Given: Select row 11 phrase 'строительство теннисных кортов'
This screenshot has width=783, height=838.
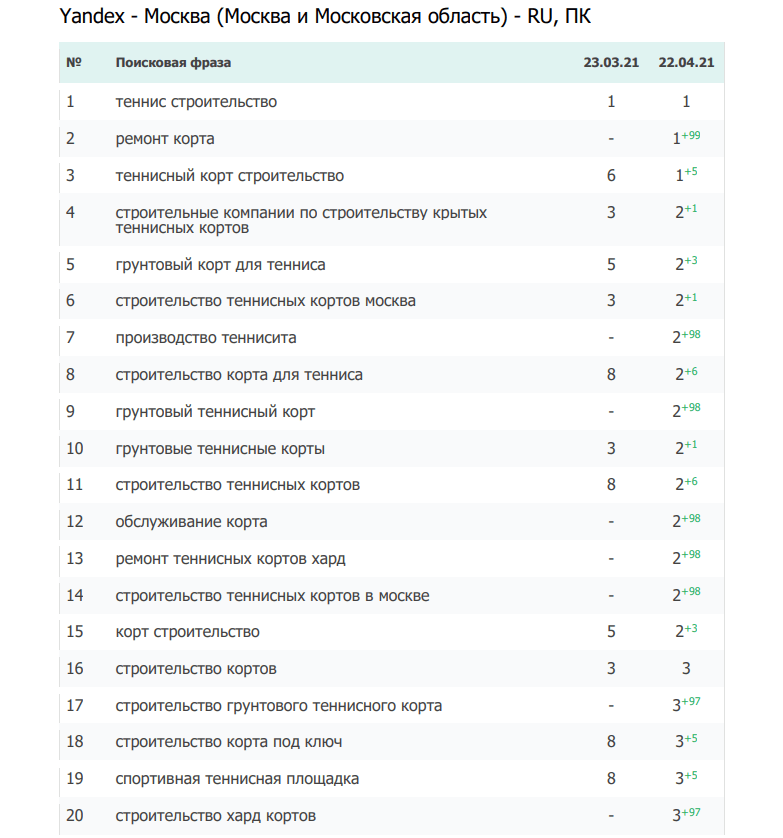Looking at the screenshot, I should [238, 485].
